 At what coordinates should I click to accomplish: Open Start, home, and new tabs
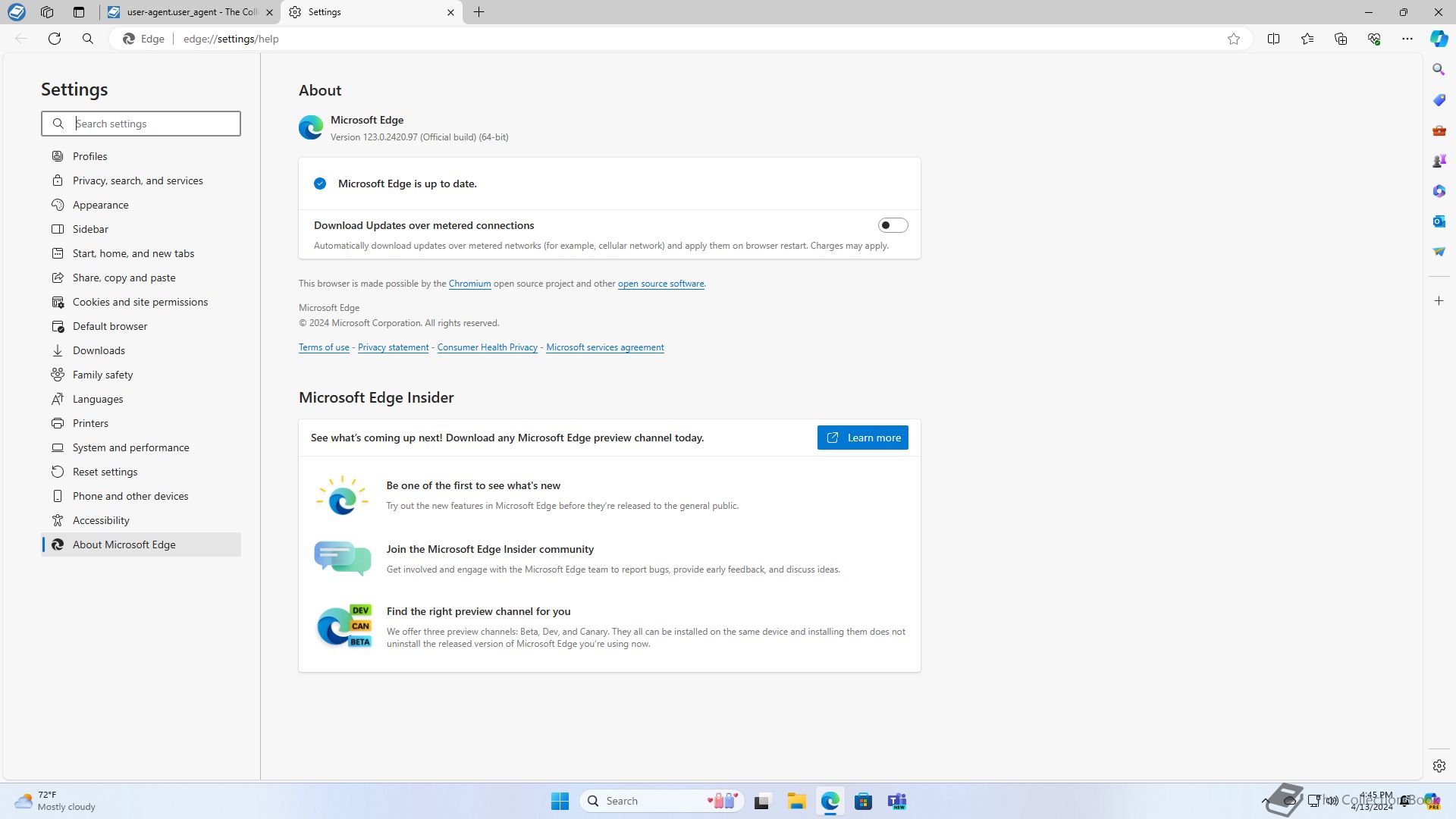[141, 253]
